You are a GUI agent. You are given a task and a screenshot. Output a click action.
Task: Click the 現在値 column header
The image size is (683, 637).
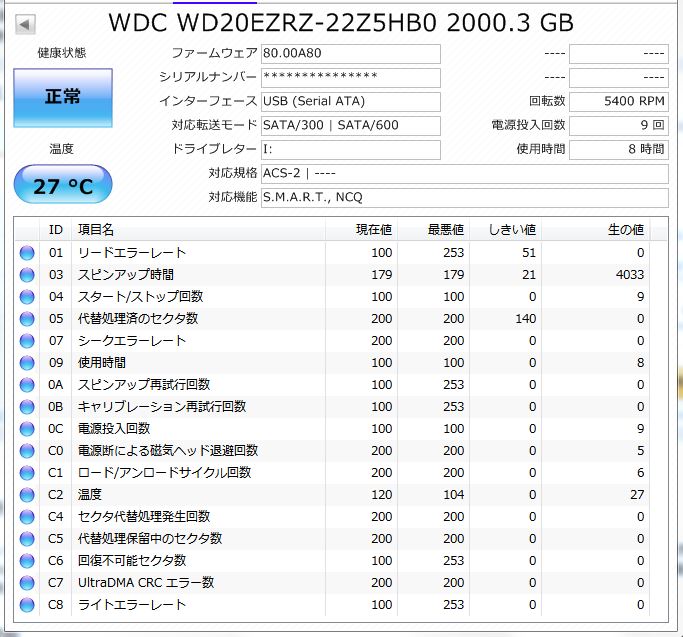pos(362,230)
